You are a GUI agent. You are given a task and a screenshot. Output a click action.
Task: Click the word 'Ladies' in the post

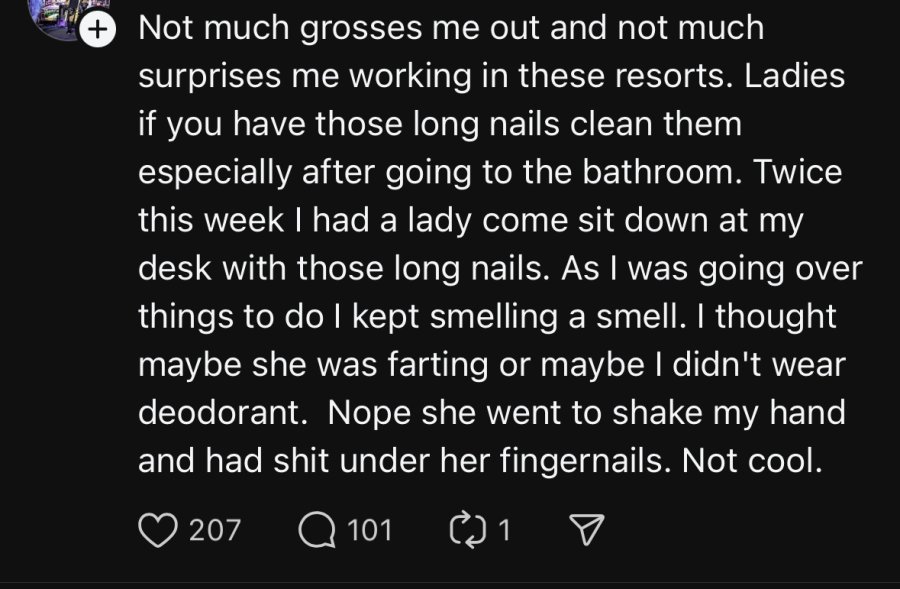(794, 76)
